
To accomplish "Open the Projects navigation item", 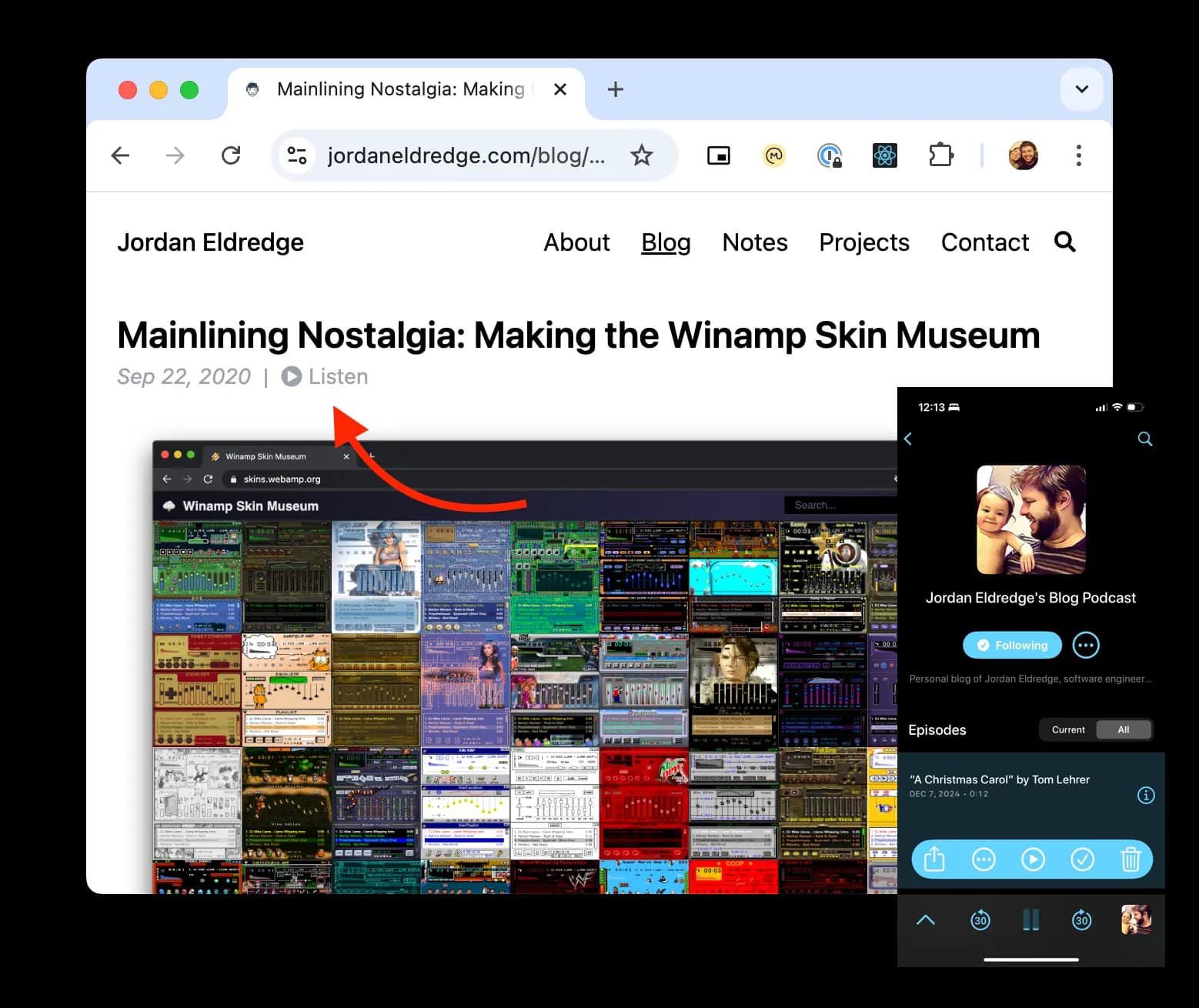I will tap(863, 242).
